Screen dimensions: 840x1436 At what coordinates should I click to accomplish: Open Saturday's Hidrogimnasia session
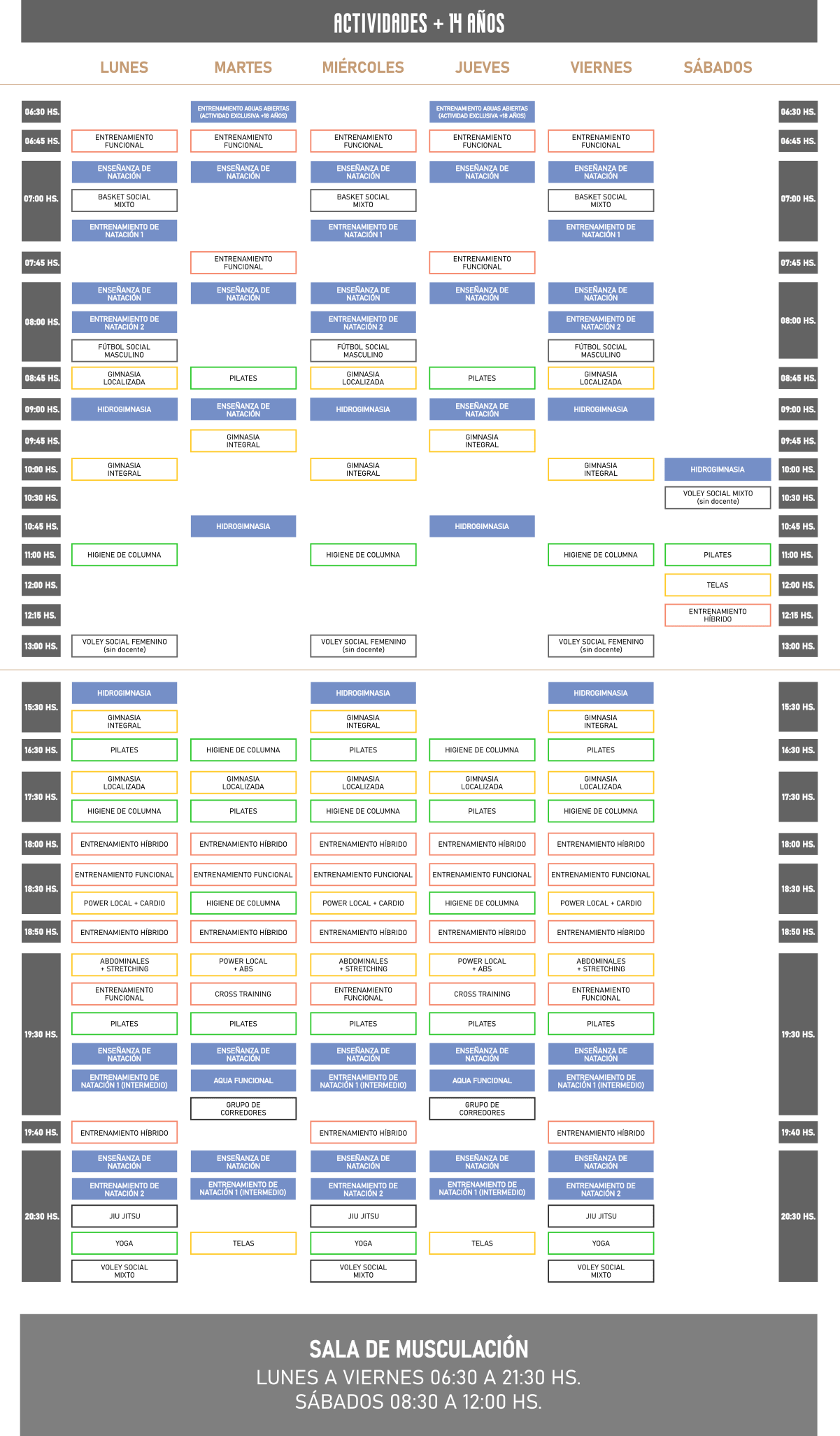pos(718,470)
